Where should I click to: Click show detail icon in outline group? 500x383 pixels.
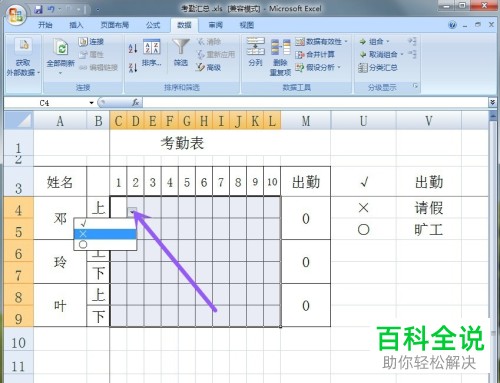(x=412, y=41)
